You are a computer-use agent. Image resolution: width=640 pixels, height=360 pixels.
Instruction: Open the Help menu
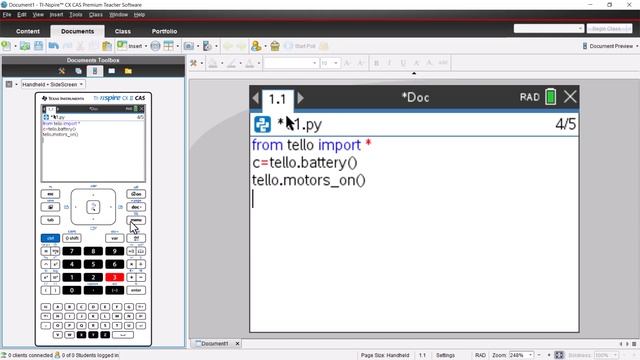pyautogui.click(x=139, y=14)
